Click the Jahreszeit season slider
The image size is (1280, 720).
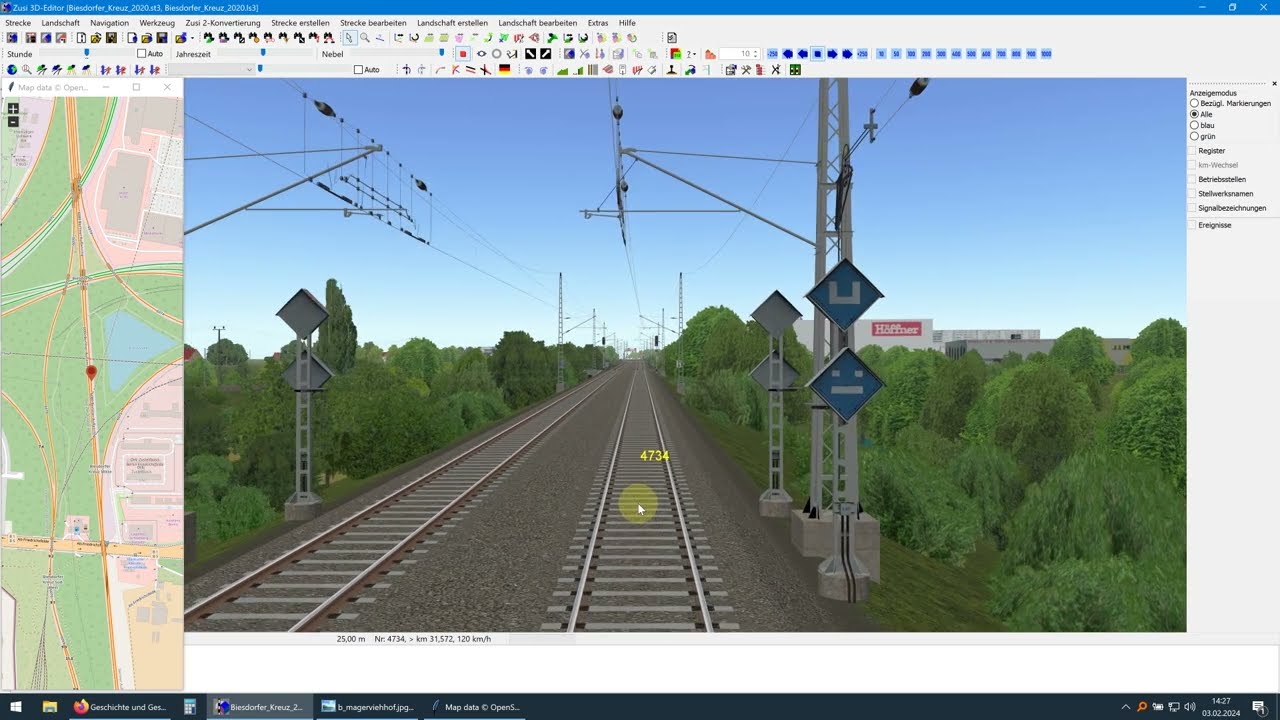pyautogui.click(x=265, y=54)
